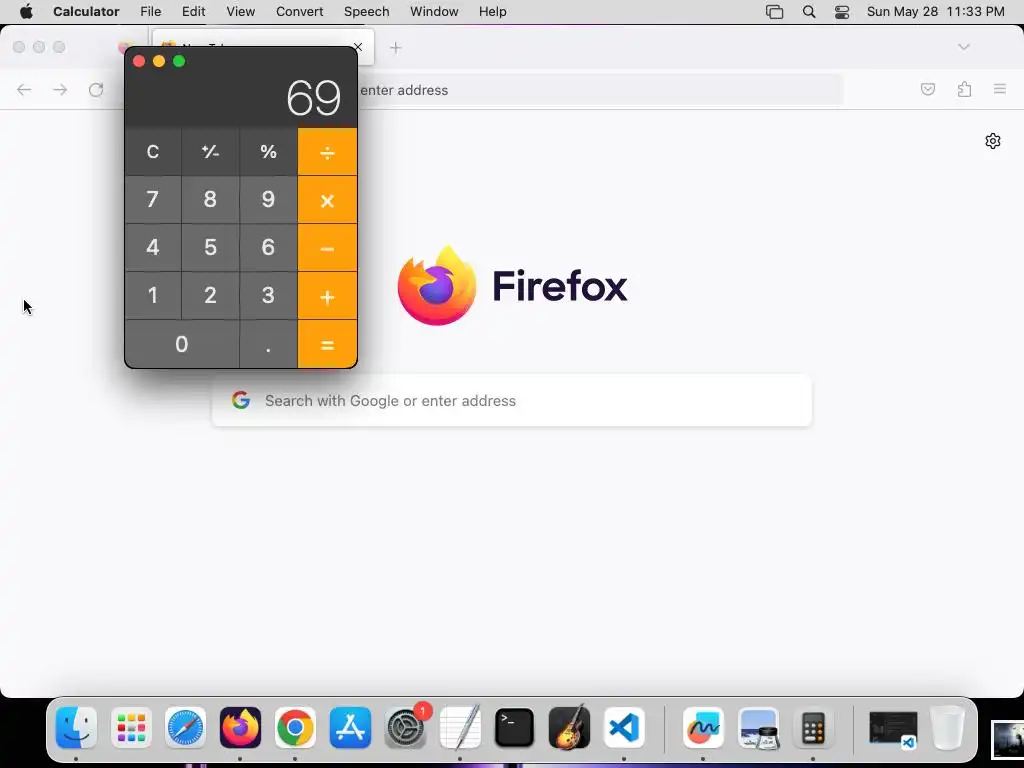The image size is (1024, 768).
Task: Open Firefox from the dock
Action: (x=240, y=728)
